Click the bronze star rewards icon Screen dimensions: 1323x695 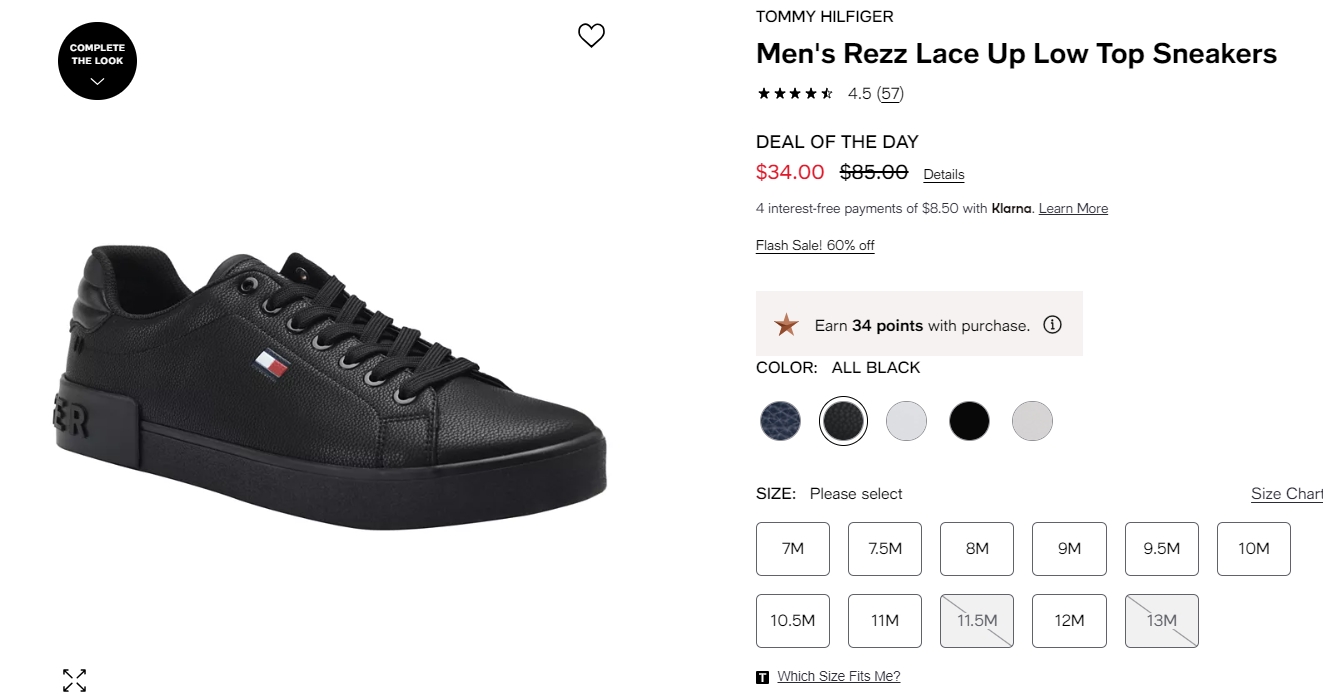click(787, 325)
